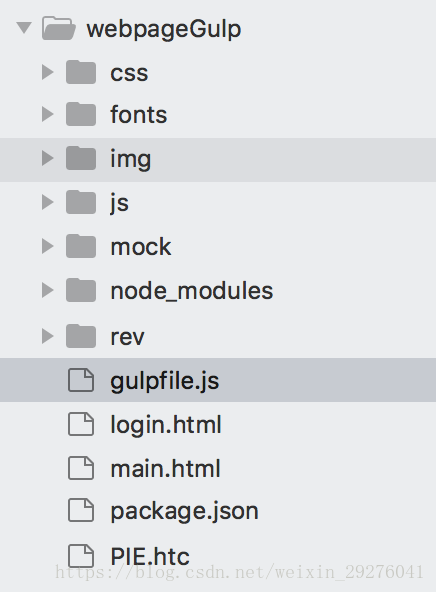This screenshot has height=592, width=436.
Task: Click the node_modules folder icon
Action: 81,290
